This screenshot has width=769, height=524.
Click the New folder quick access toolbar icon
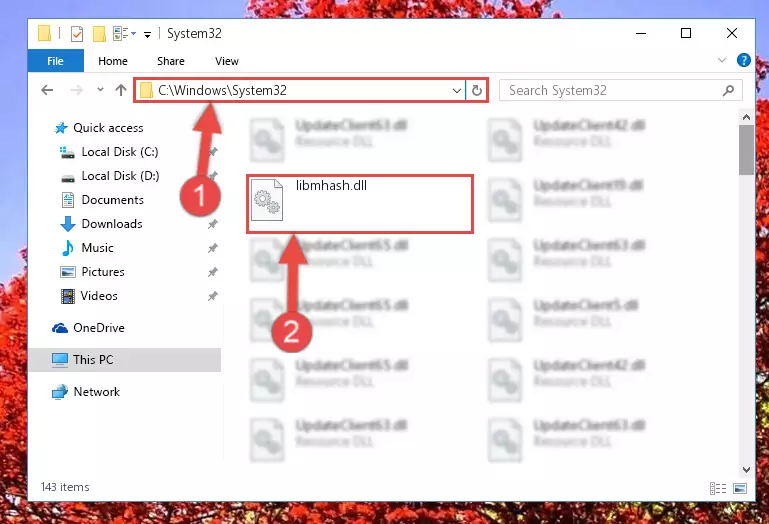click(x=99, y=34)
